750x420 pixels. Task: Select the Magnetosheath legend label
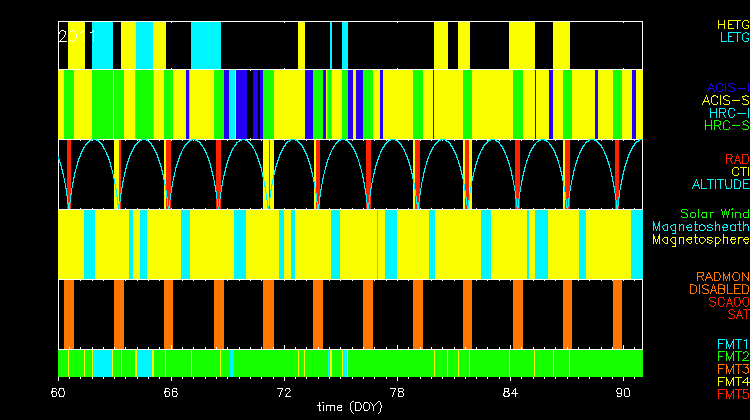(x=700, y=227)
